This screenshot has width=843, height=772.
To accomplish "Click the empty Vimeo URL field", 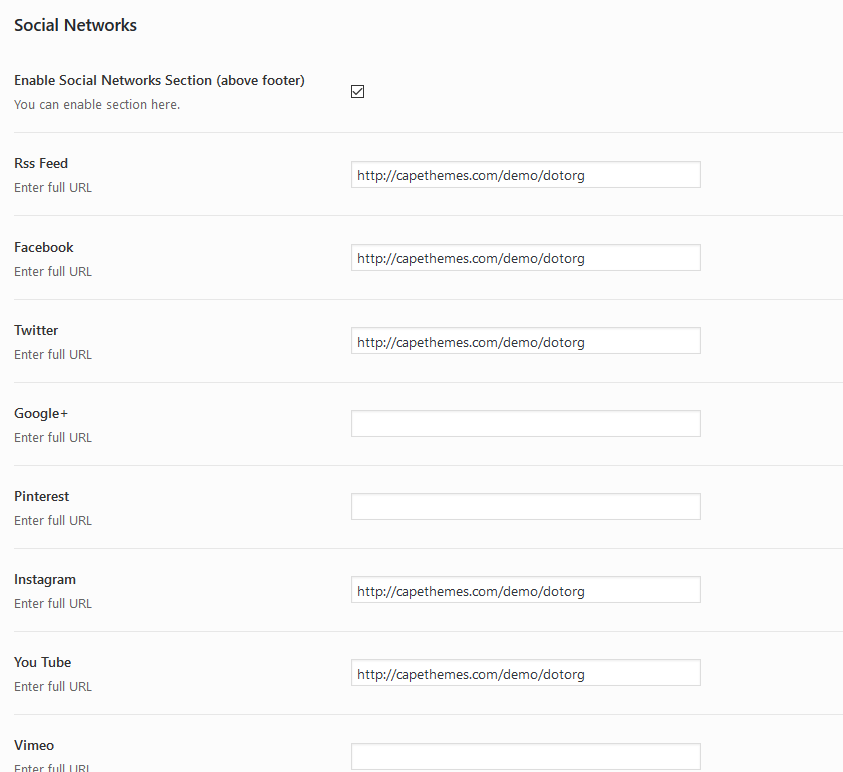I will click(x=525, y=756).
